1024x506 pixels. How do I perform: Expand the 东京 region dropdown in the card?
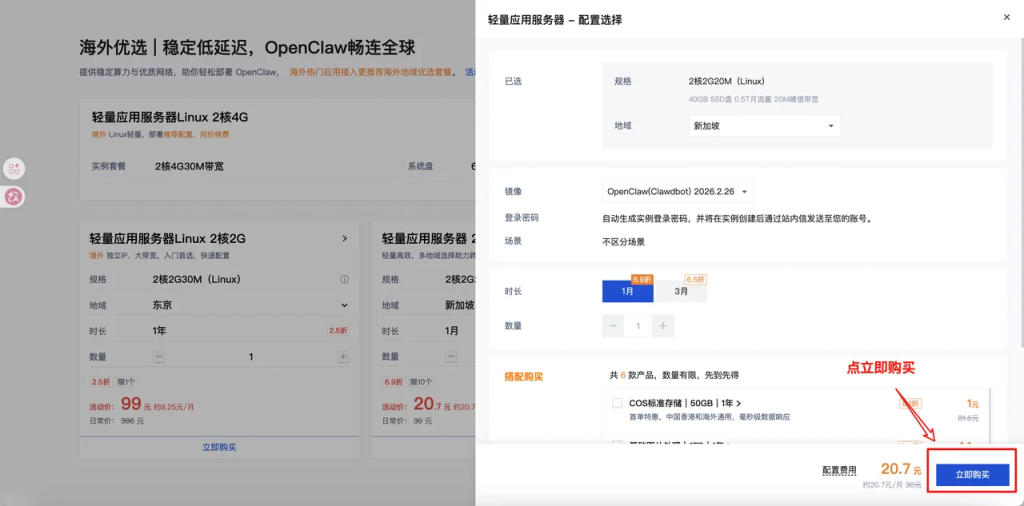coord(344,305)
